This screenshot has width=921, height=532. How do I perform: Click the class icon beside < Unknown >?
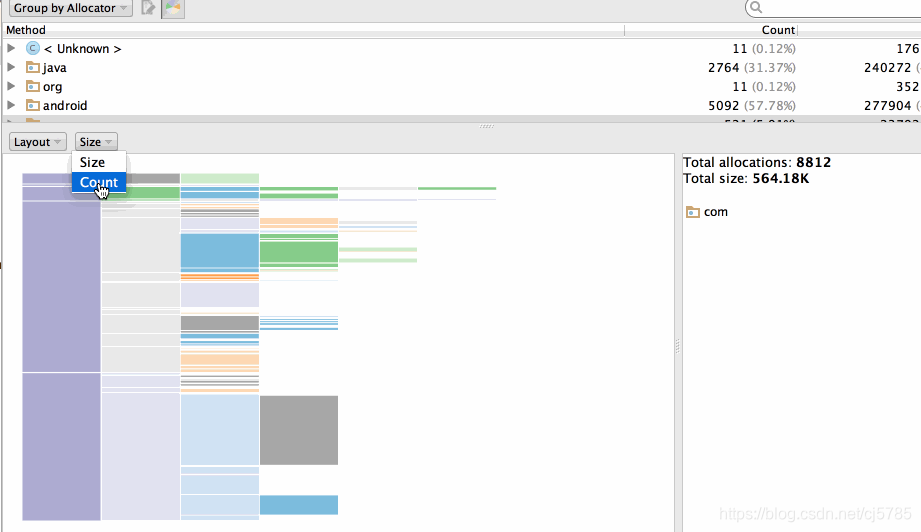[x=33, y=48]
